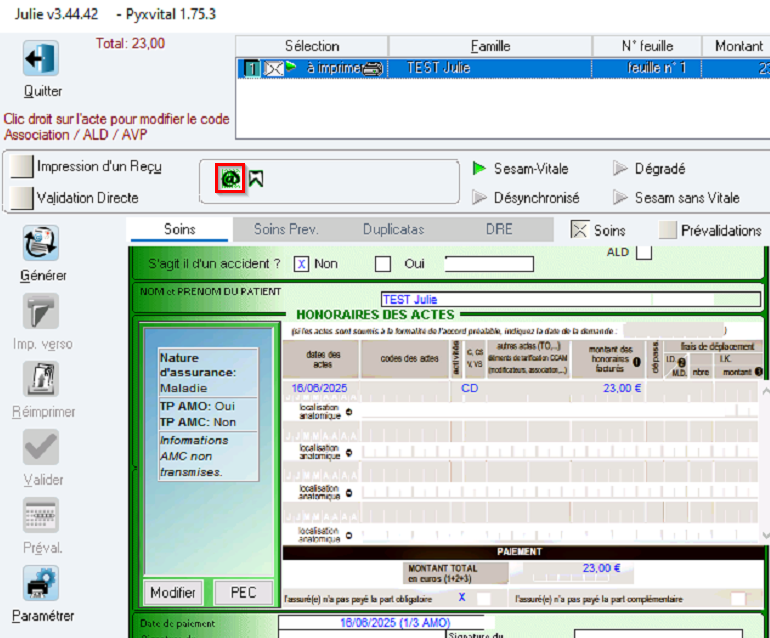Click the patient name field TEST Julie

click(x=571, y=299)
